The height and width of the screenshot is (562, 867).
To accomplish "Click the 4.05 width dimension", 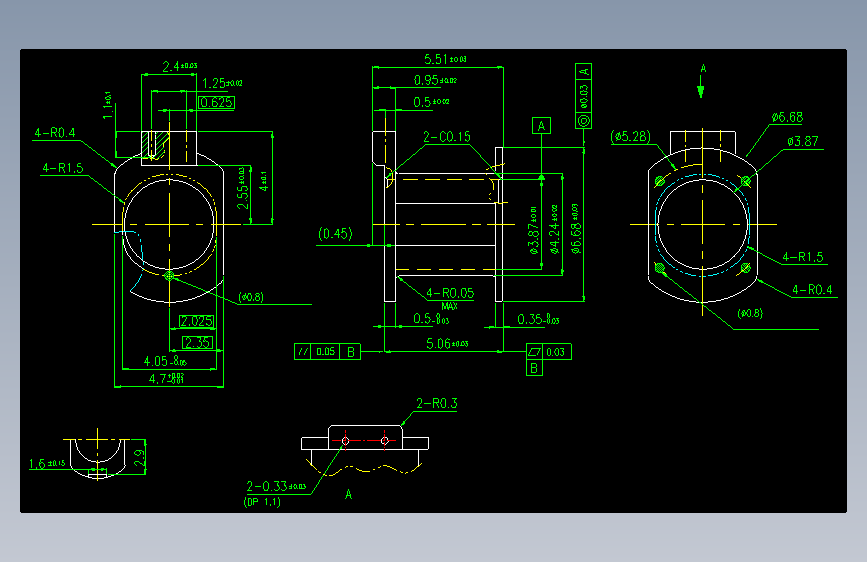I will [165, 362].
